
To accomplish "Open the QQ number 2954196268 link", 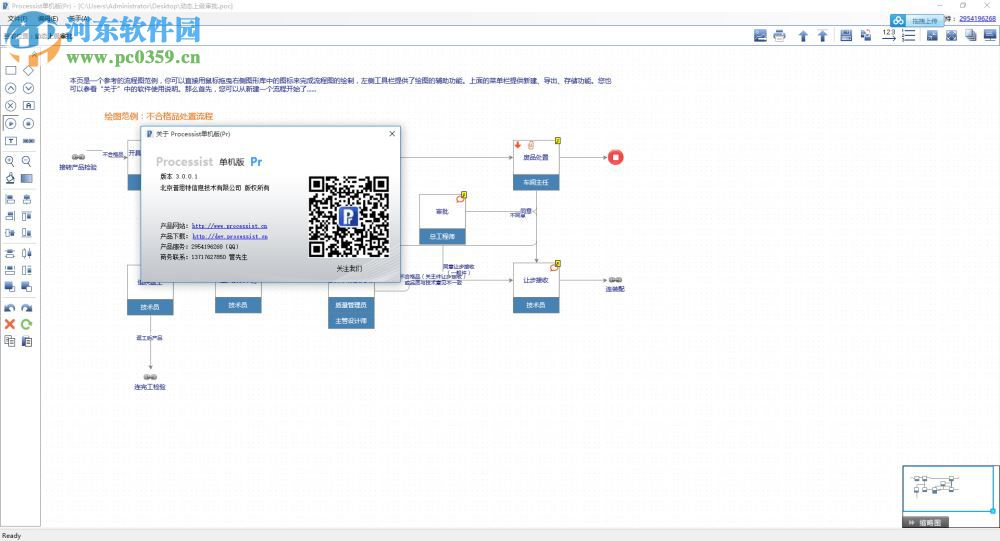I will click(977, 19).
